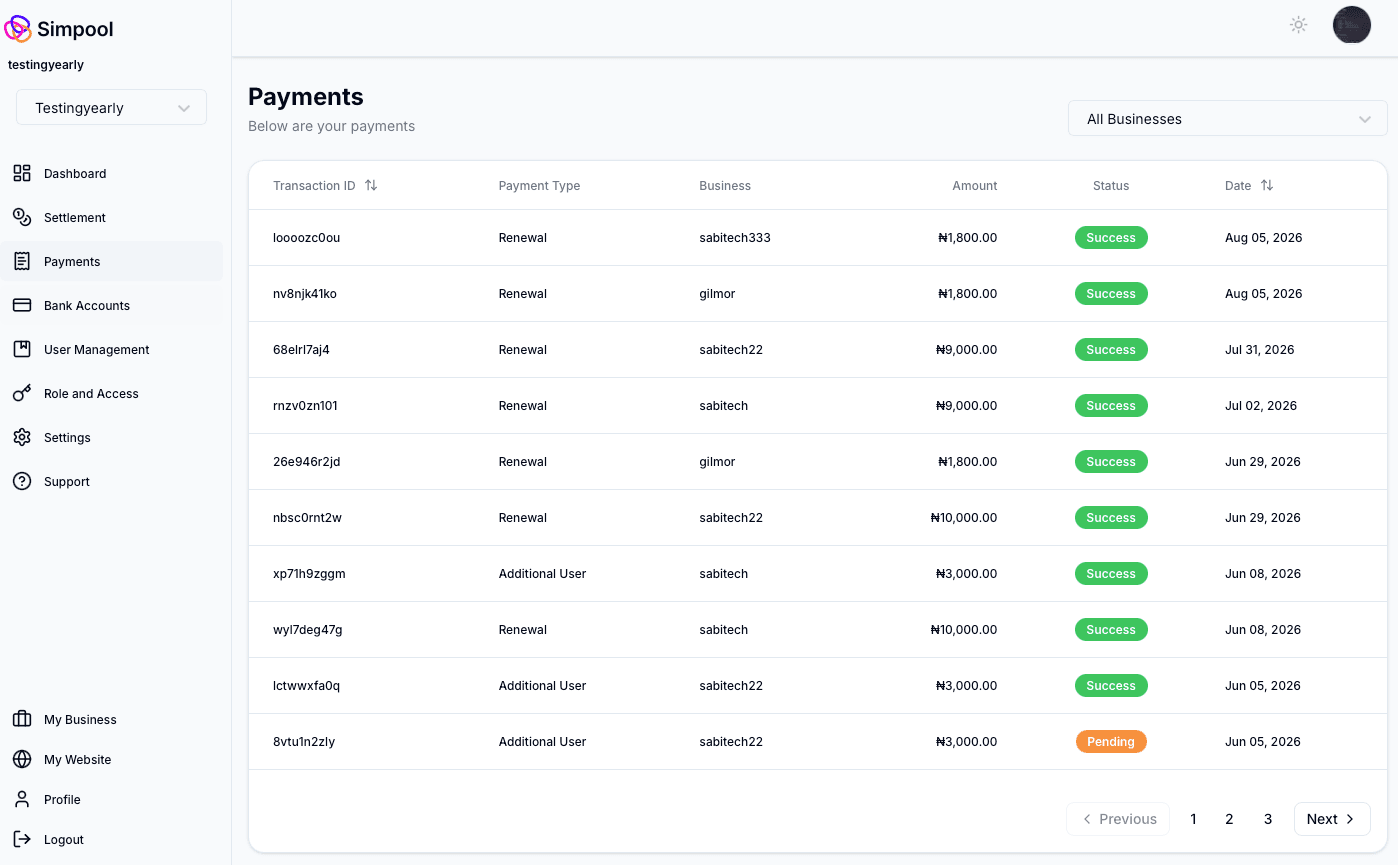Viewport: 1398px width, 865px height.
Task: Click Logout label
Action: [x=64, y=839]
